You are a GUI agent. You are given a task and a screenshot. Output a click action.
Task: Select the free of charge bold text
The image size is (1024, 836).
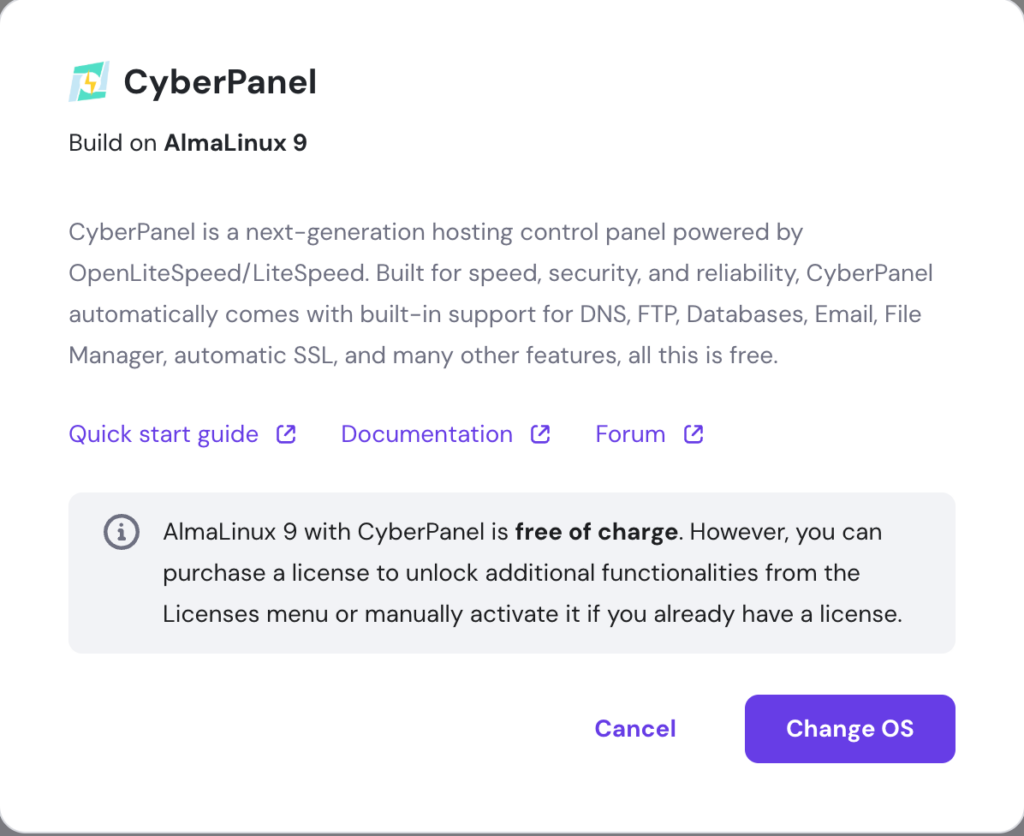coord(597,531)
